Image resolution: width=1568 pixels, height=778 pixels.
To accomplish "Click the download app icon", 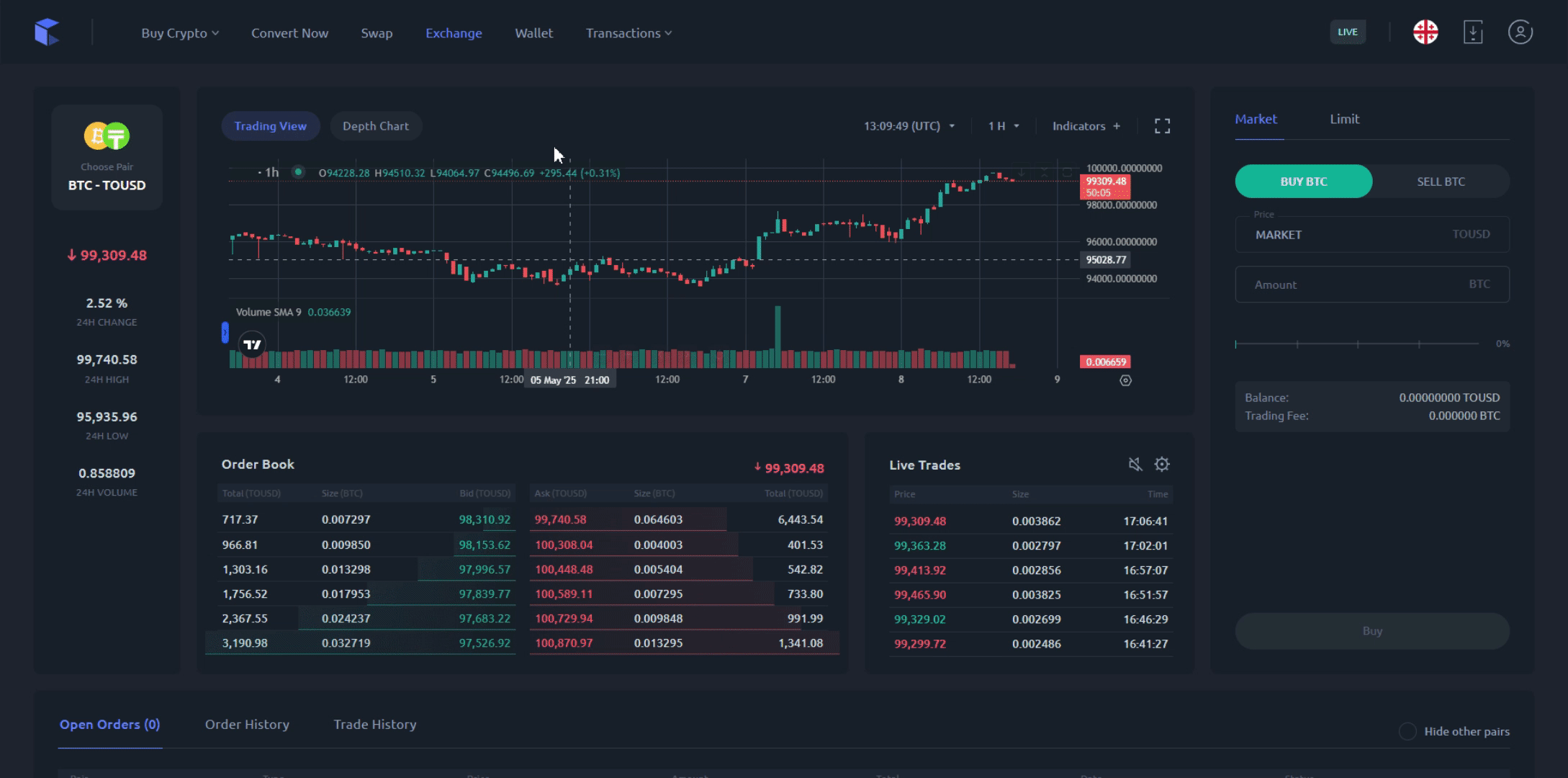I will (1473, 32).
